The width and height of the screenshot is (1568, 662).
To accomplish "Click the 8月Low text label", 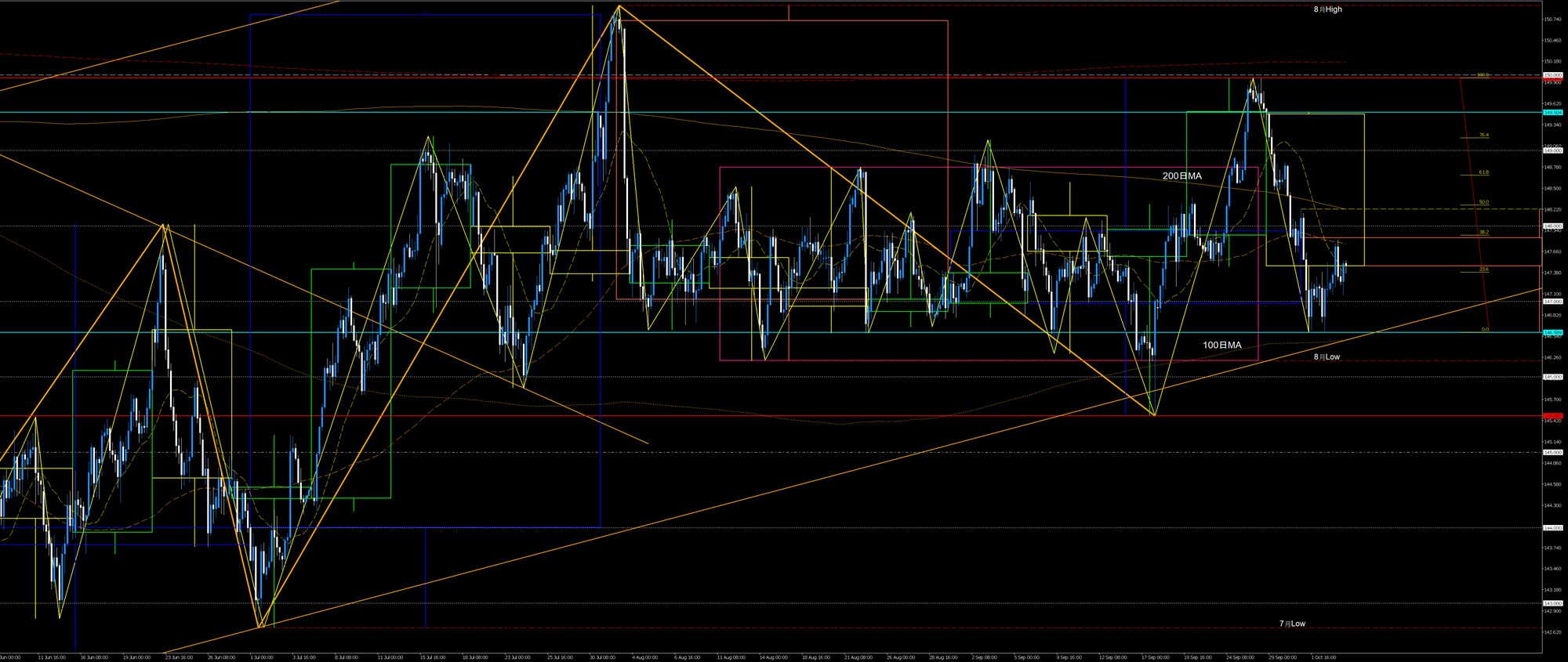I will click(1327, 356).
